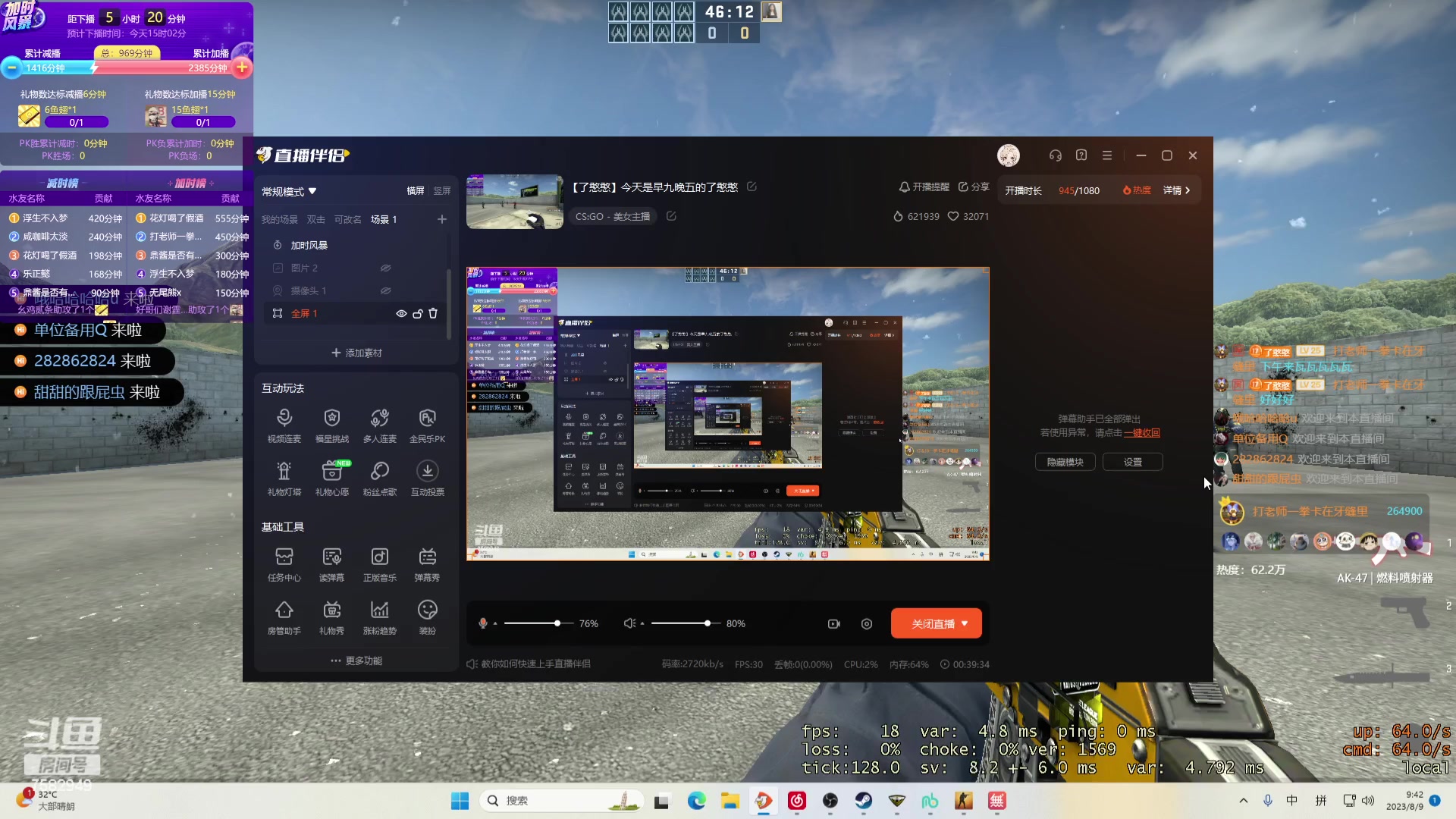The width and height of the screenshot is (1456, 819).
Task: Open 多人连麦 multi-user link
Action: click(379, 425)
